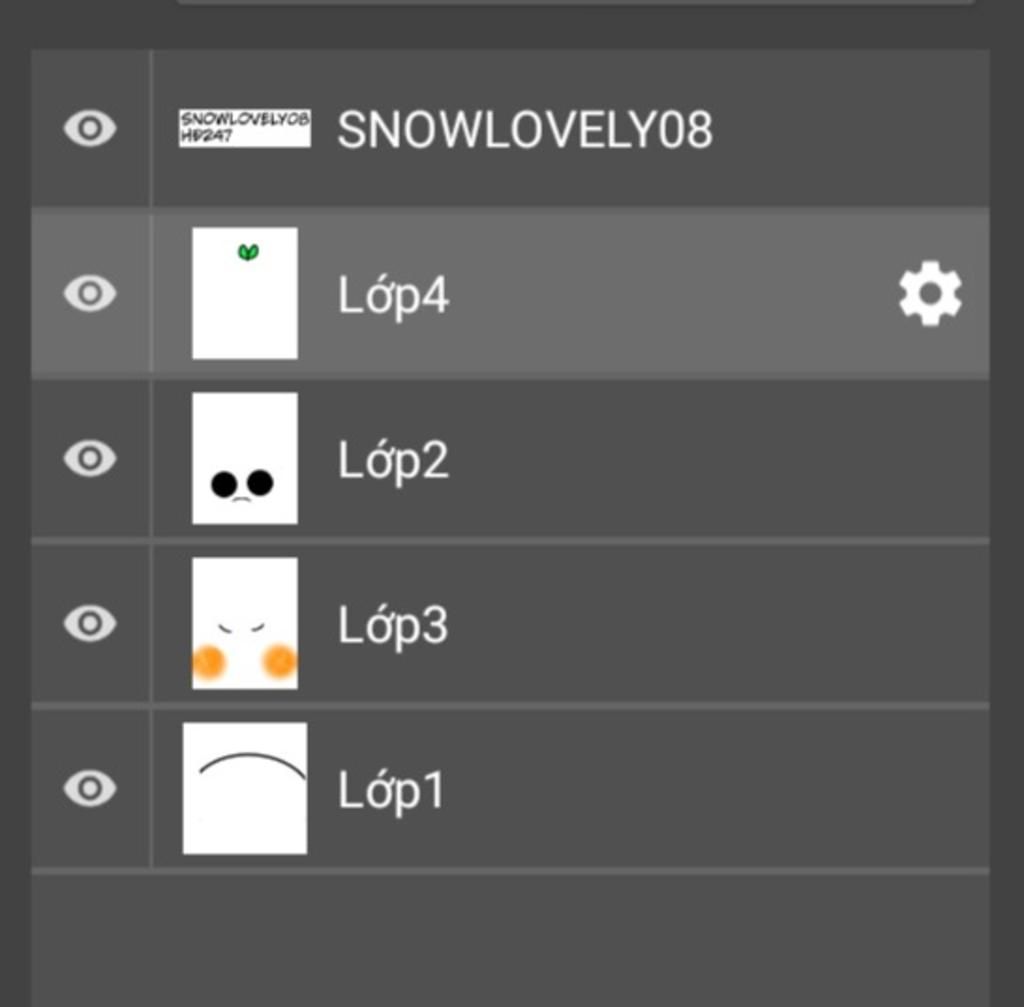
Task: Click blank row space right of SNOWLOVELY08 name
Action: (x=850, y=129)
